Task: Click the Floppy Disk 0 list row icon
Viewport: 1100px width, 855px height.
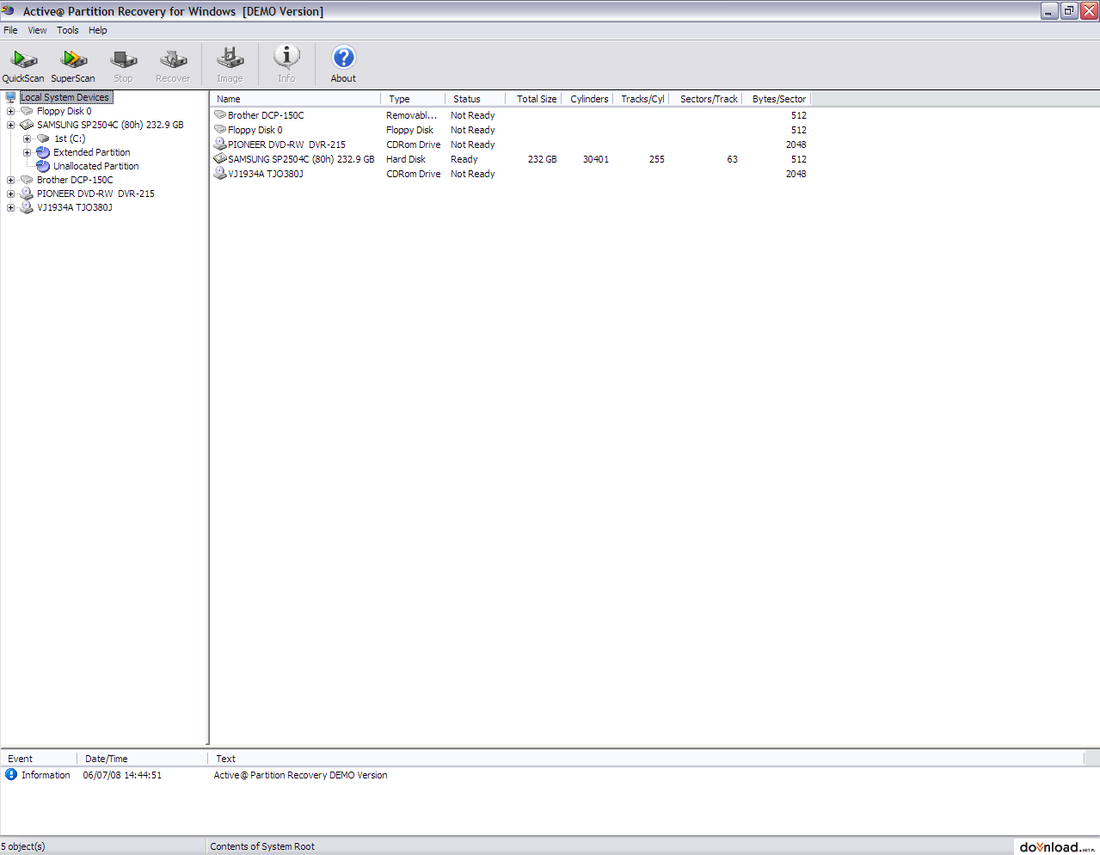Action: coord(220,129)
